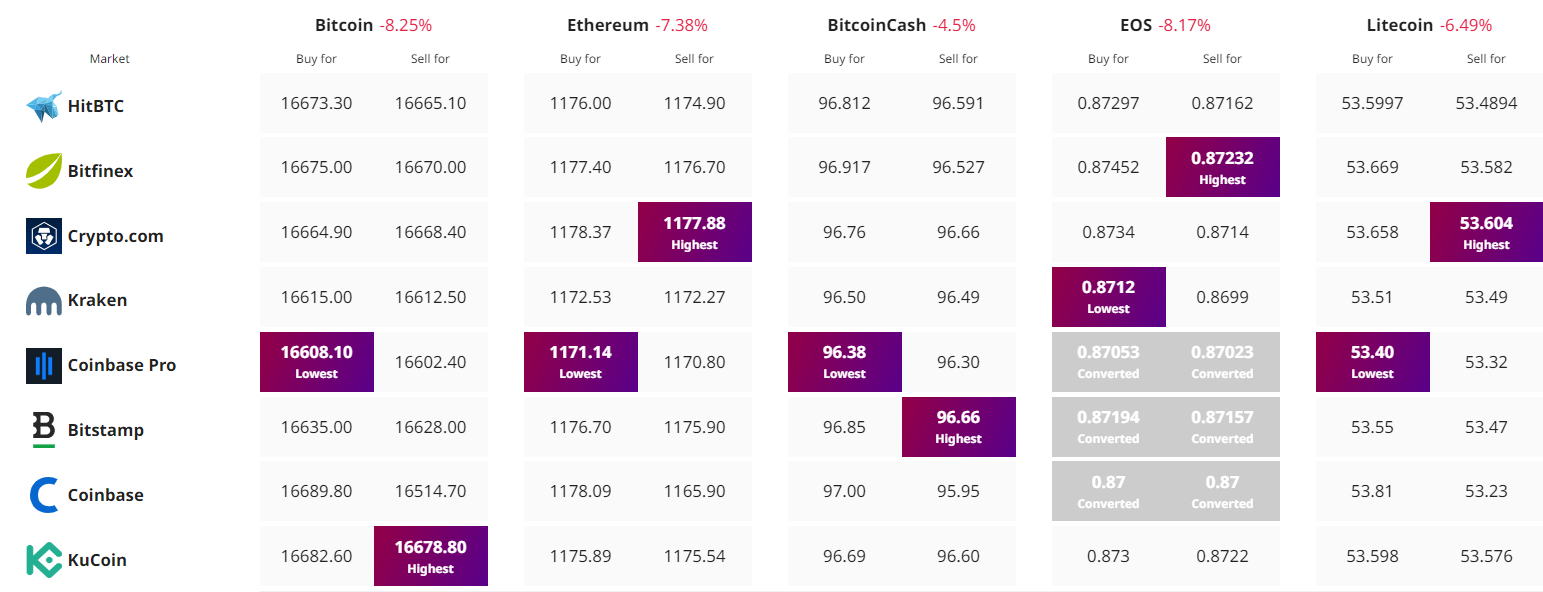This screenshot has height=592, width=1543.
Task: Select the Bitcoin column heading
Action: pos(344,25)
